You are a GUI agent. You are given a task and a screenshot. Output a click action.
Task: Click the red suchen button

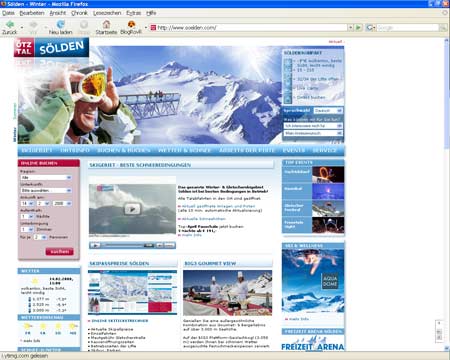click(59, 252)
